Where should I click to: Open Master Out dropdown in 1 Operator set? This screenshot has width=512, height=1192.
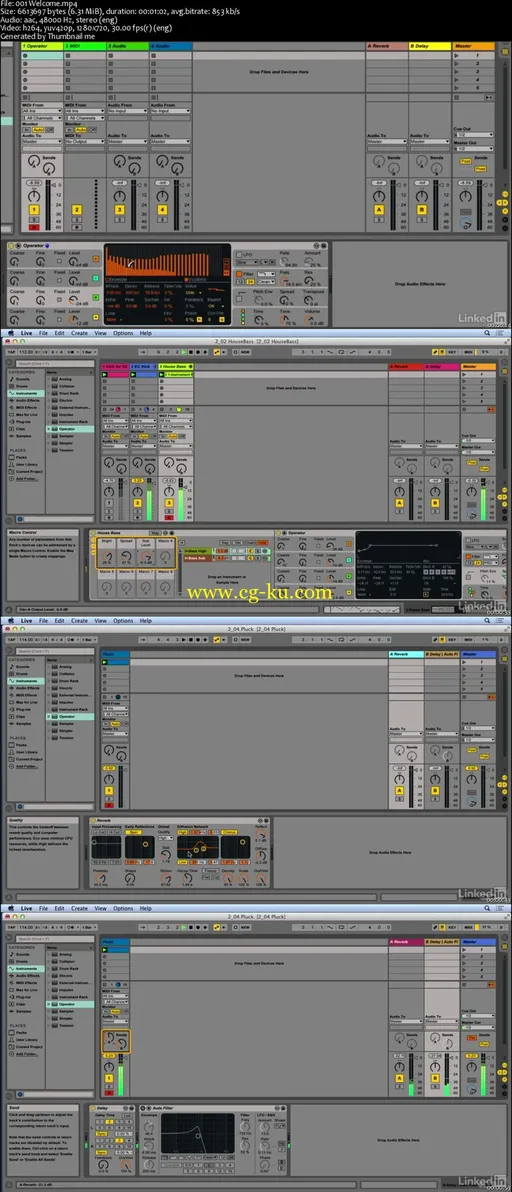[x=473, y=147]
